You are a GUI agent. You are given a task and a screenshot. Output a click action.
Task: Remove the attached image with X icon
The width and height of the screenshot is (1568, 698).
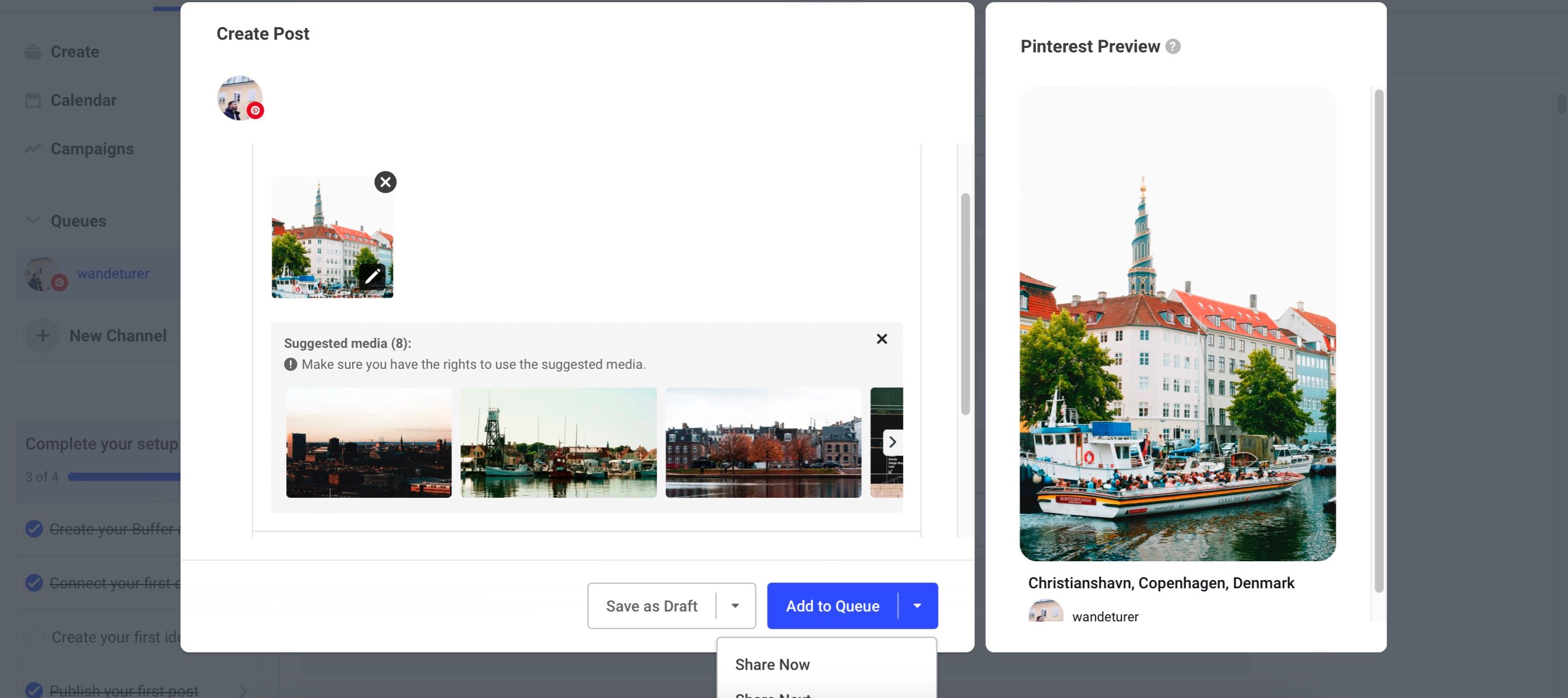tap(385, 182)
